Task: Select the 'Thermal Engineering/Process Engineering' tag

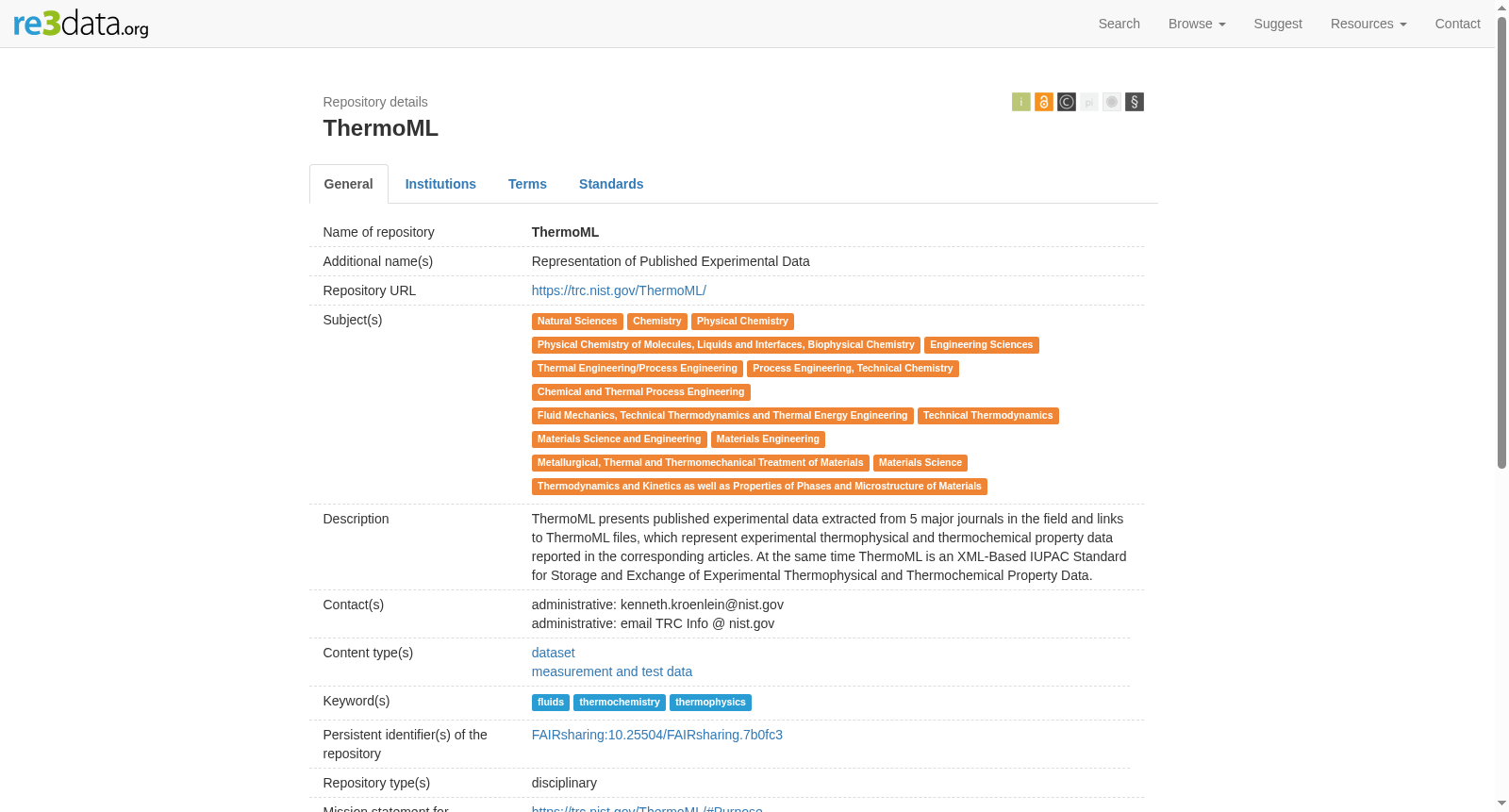Action: (638, 369)
